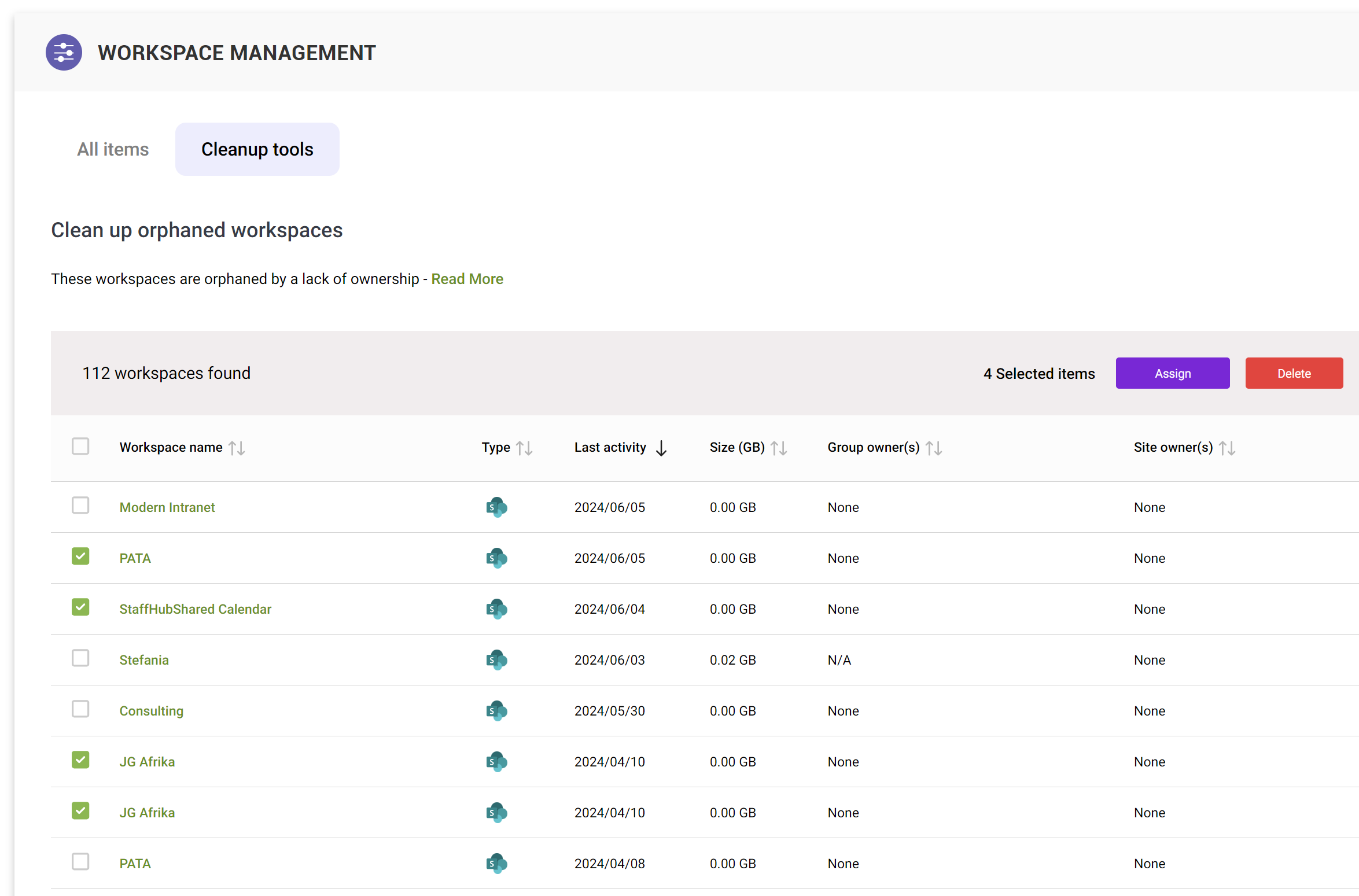Click the SharePoint type icon for Modern Intranet
Screen dimensions: 1359x896
pyautogui.click(x=496, y=507)
